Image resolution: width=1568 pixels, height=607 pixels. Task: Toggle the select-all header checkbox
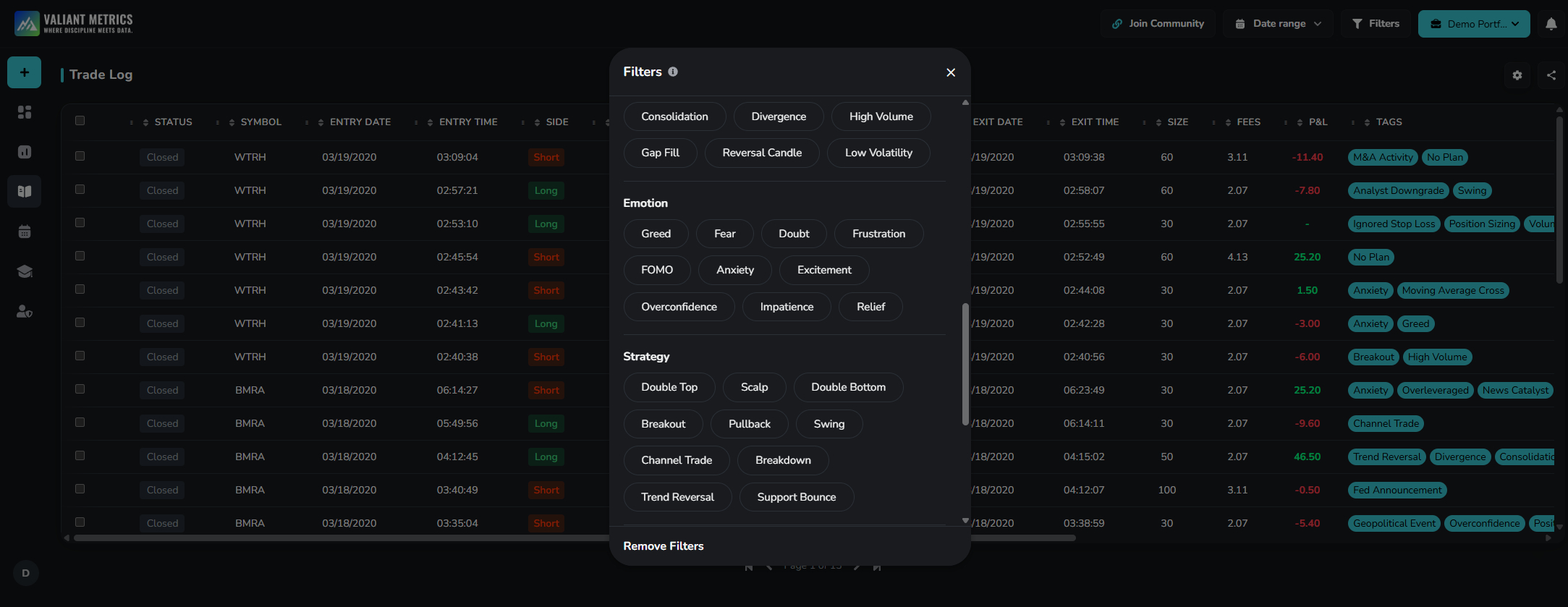coord(80,121)
